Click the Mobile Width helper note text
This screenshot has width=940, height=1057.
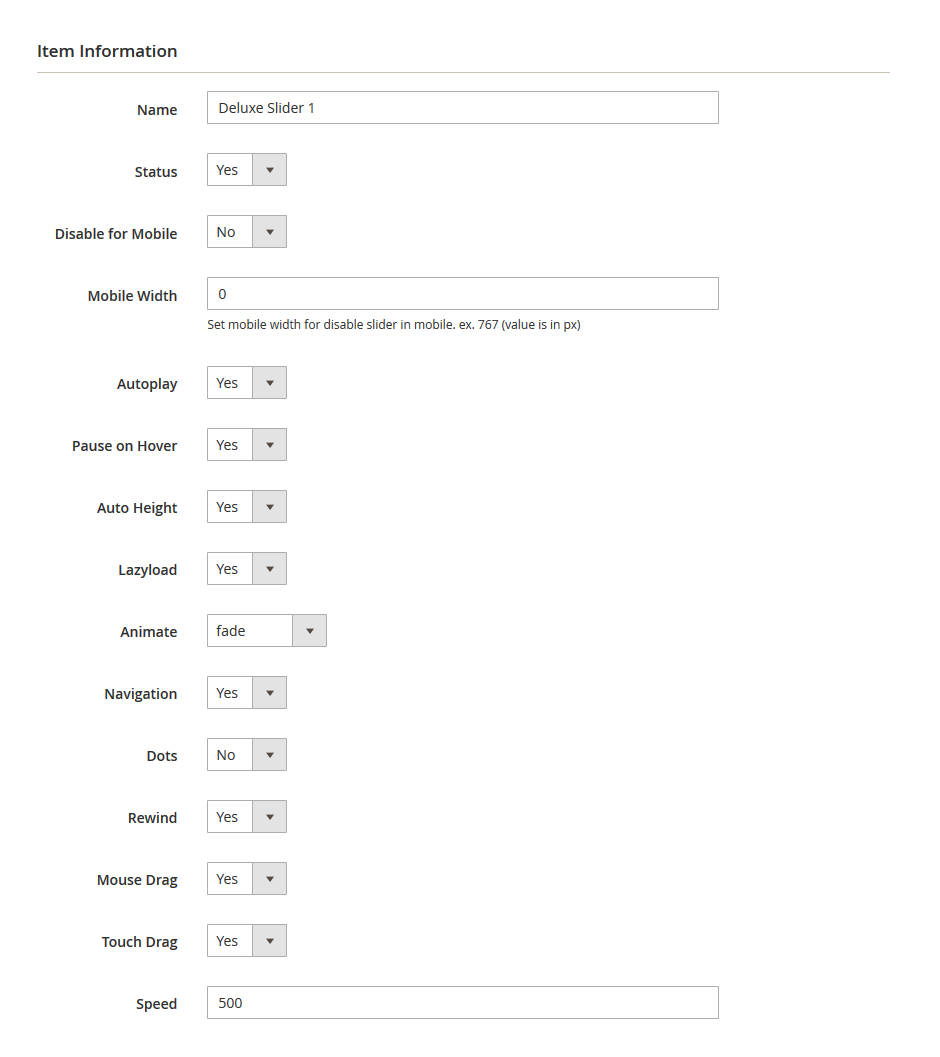[393, 325]
